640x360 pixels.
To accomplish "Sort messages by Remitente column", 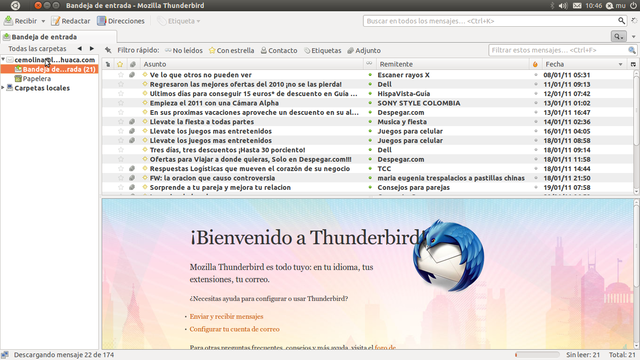I will coord(452,64).
